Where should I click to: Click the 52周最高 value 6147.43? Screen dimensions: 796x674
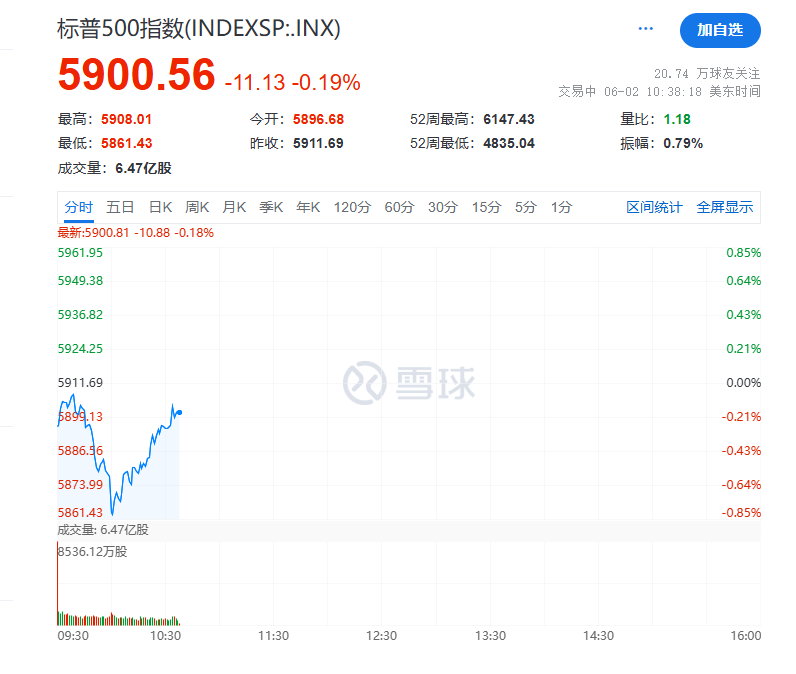point(509,119)
